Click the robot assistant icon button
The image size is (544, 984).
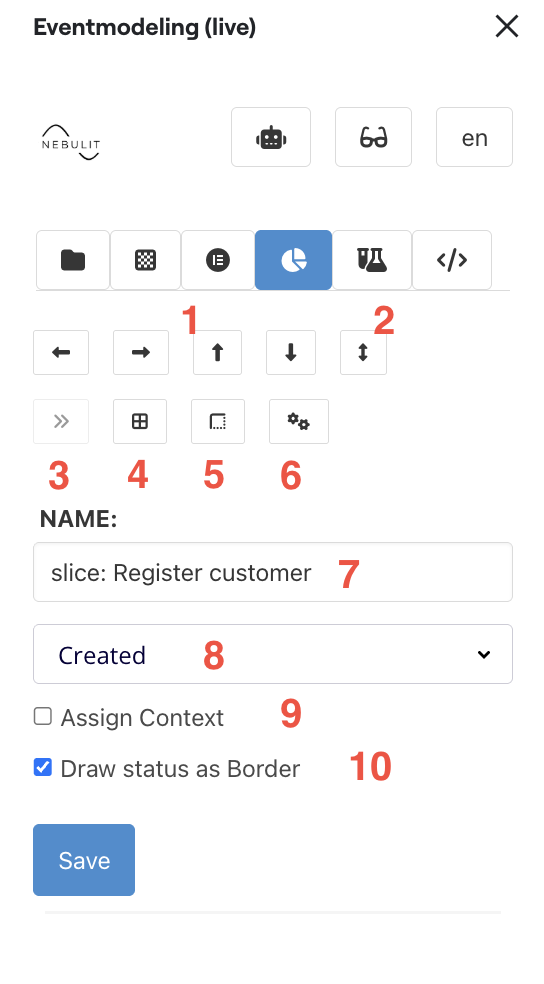click(270, 137)
